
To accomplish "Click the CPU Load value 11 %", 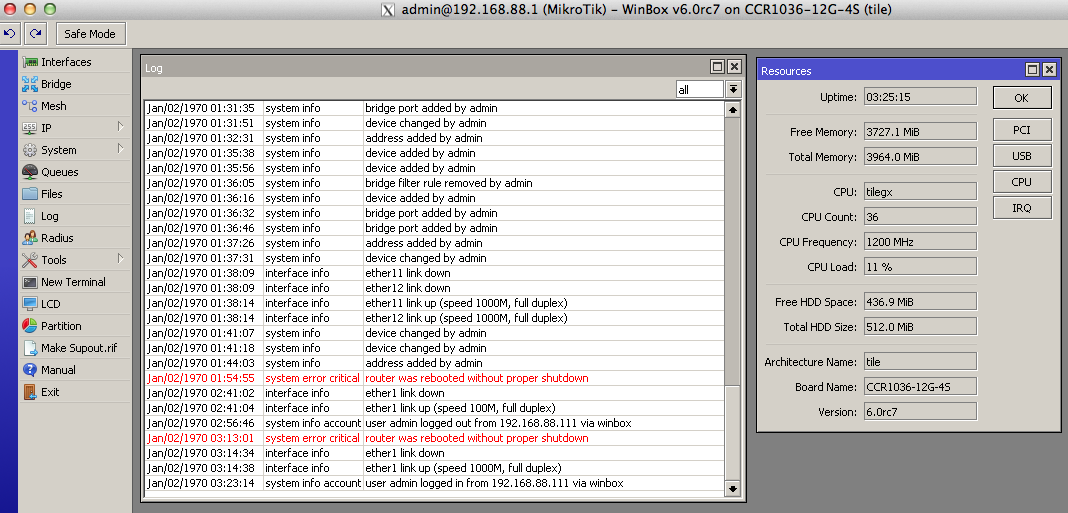I will 920,266.
